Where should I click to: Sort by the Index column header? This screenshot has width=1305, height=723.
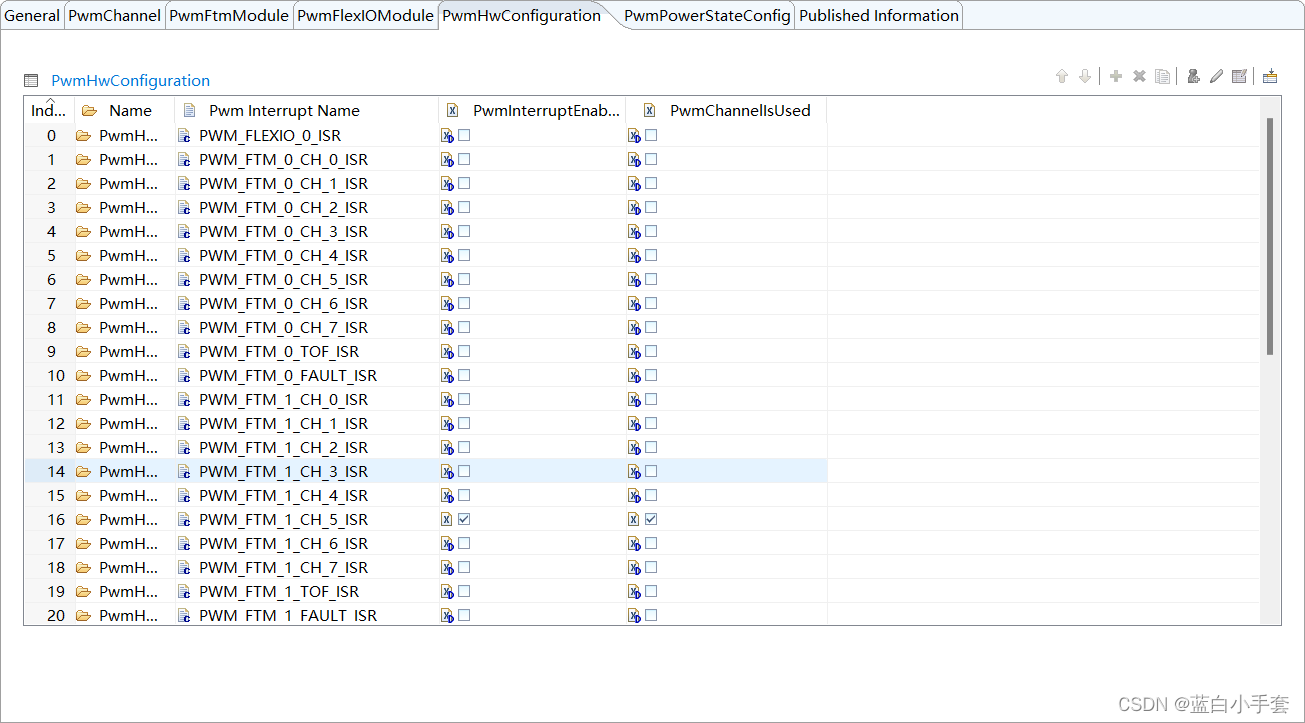click(49, 111)
